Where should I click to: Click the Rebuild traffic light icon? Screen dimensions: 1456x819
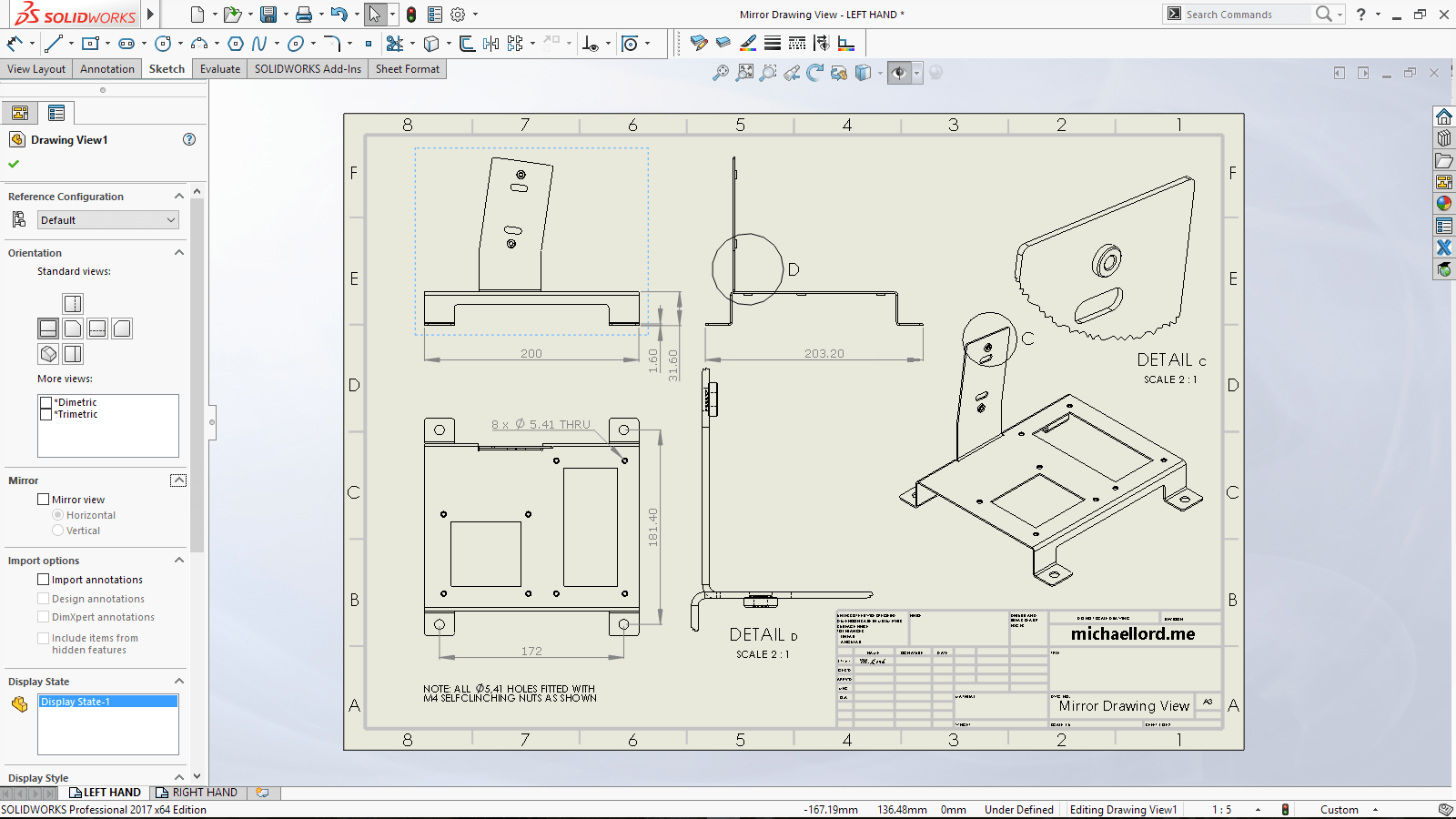pyautogui.click(x=411, y=15)
